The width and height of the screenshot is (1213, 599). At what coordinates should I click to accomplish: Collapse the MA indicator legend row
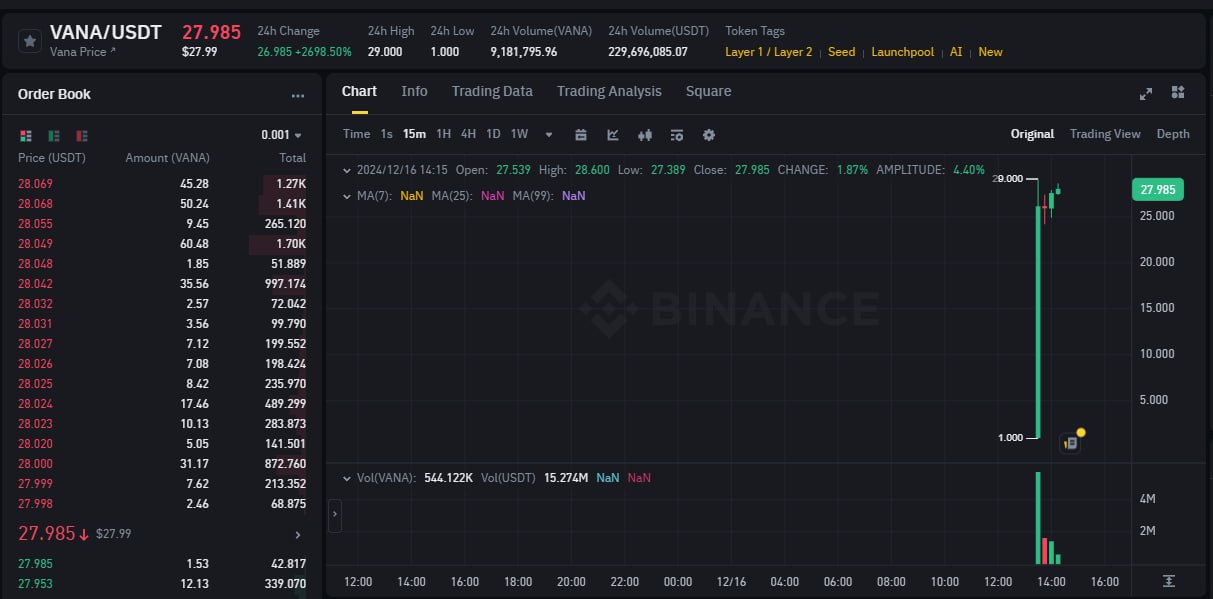[347, 196]
